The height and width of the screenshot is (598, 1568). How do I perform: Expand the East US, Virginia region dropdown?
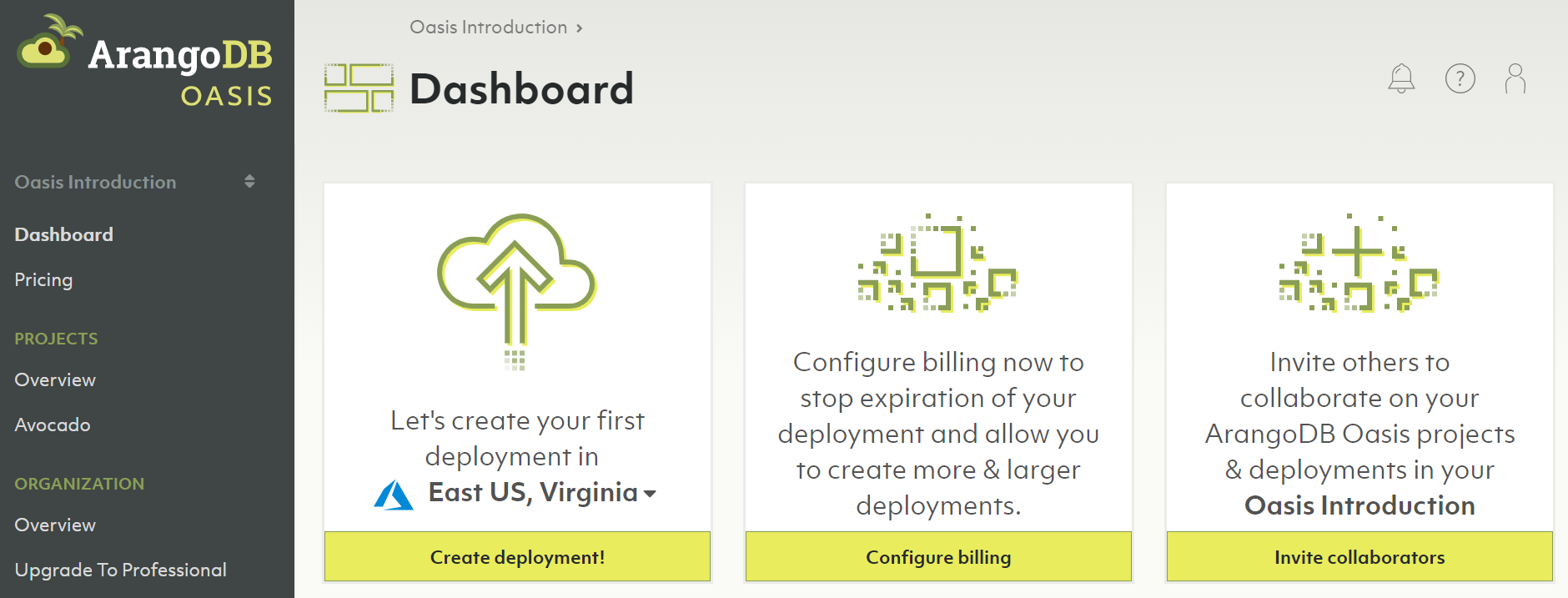(650, 494)
